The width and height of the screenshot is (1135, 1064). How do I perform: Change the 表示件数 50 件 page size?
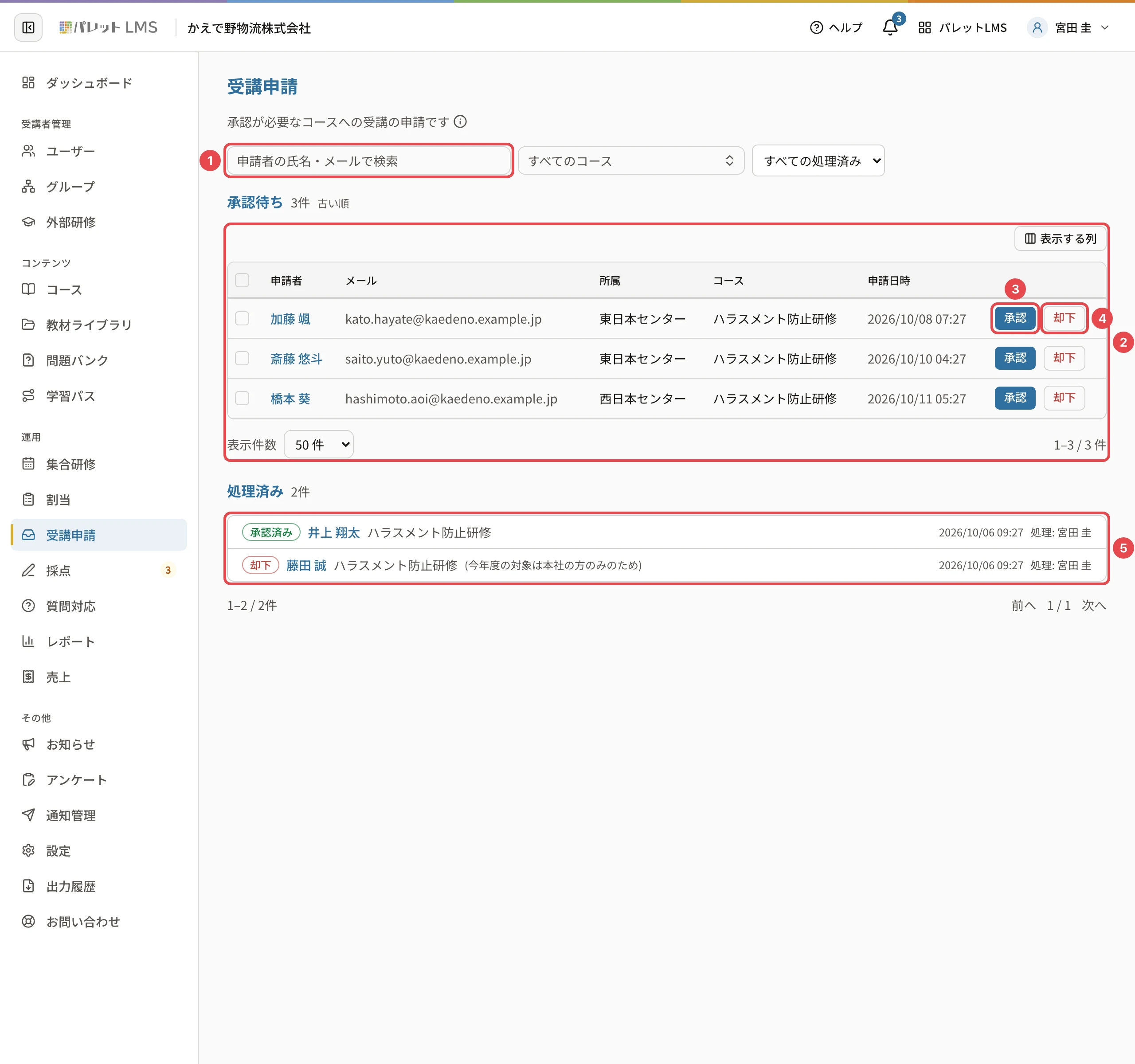click(319, 444)
